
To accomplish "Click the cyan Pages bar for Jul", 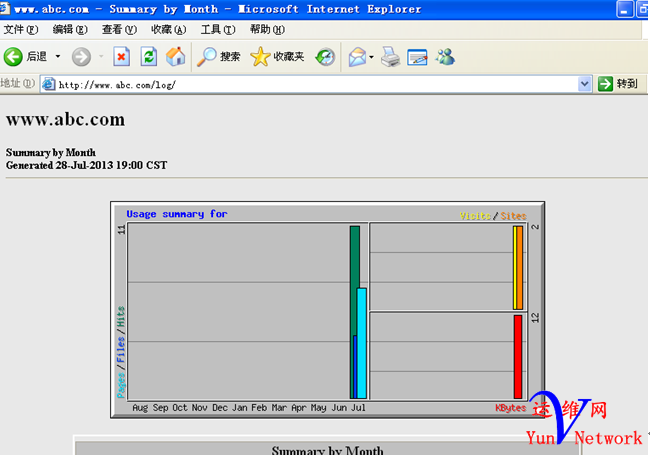I will (362, 343).
